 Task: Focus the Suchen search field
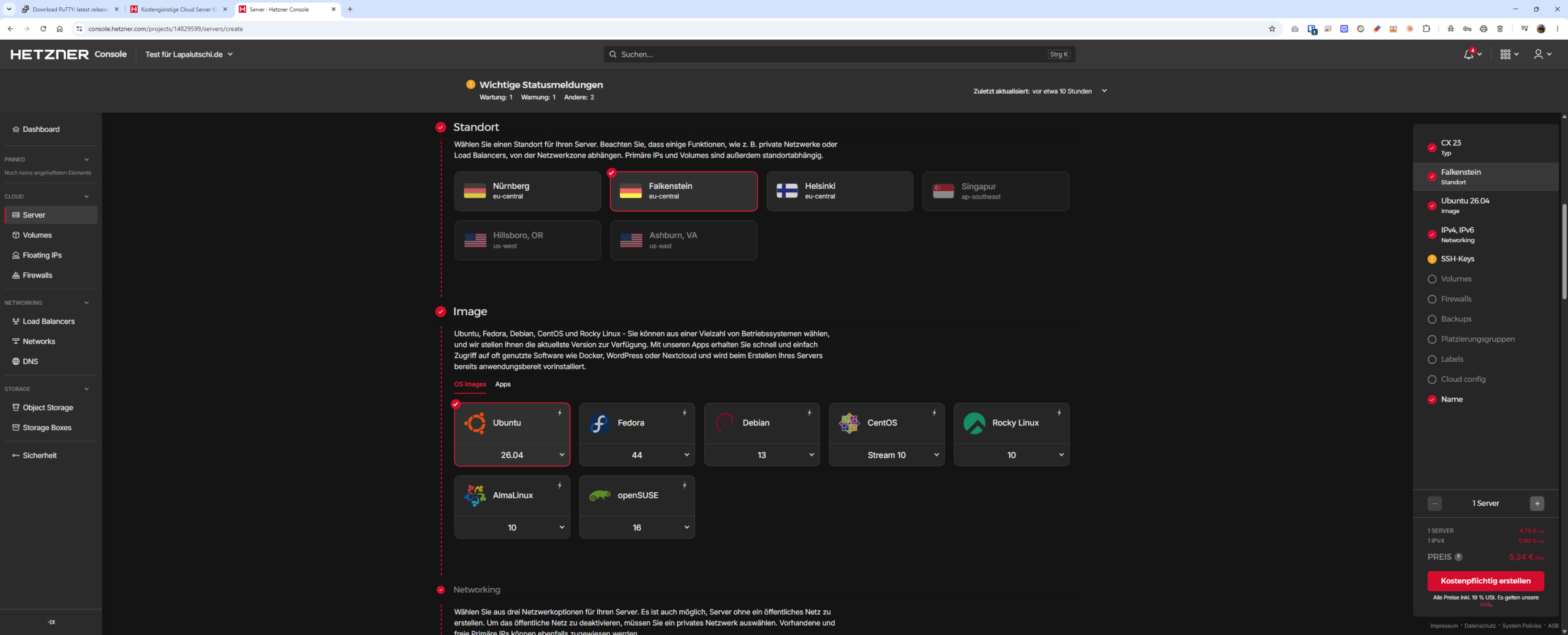[839, 55]
